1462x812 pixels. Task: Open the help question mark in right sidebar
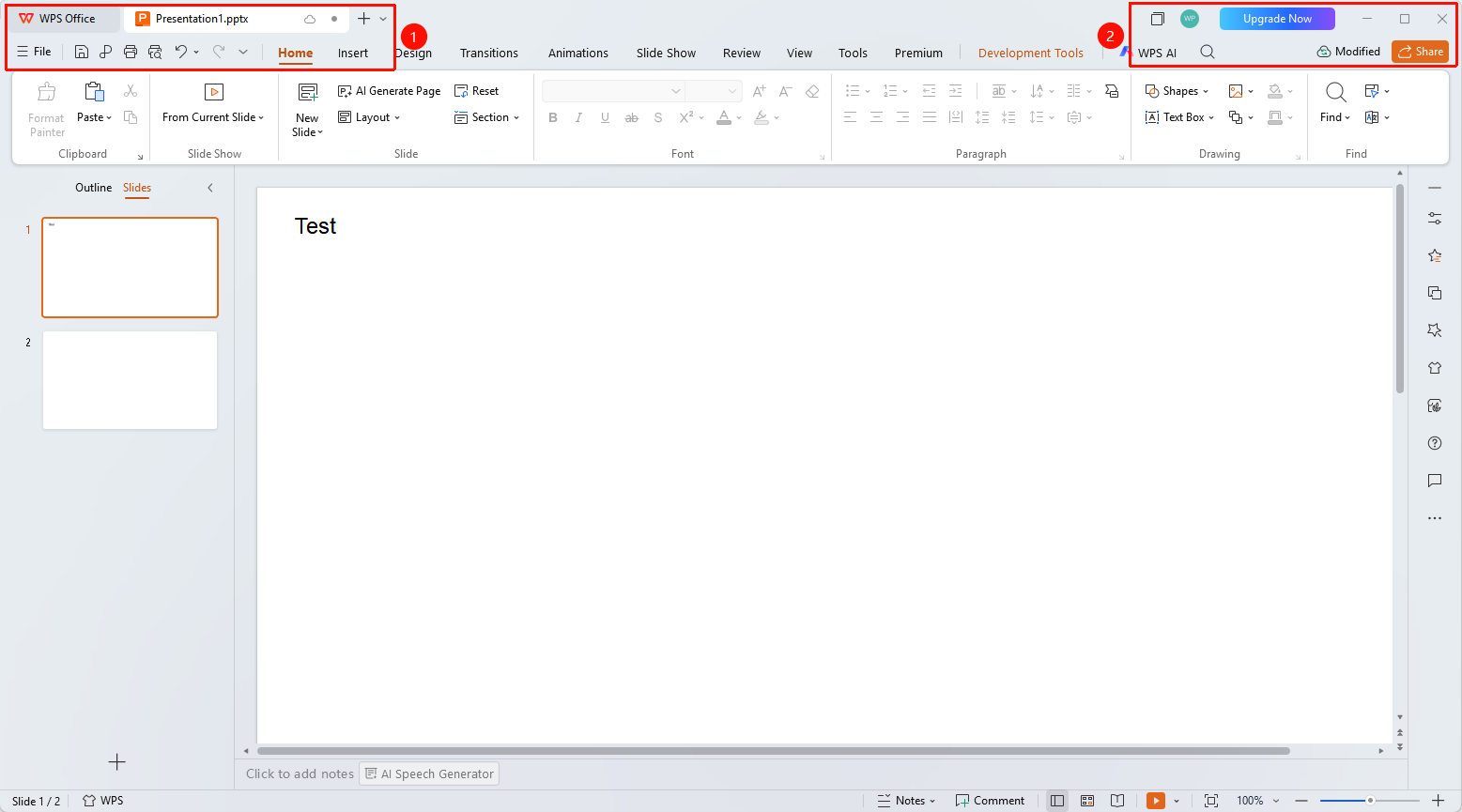tap(1435, 443)
